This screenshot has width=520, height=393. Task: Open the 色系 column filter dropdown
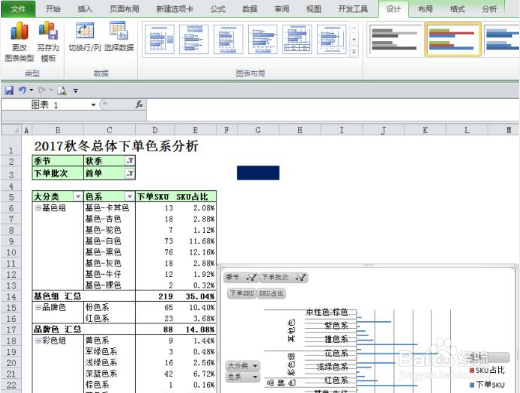pos(130,197)
